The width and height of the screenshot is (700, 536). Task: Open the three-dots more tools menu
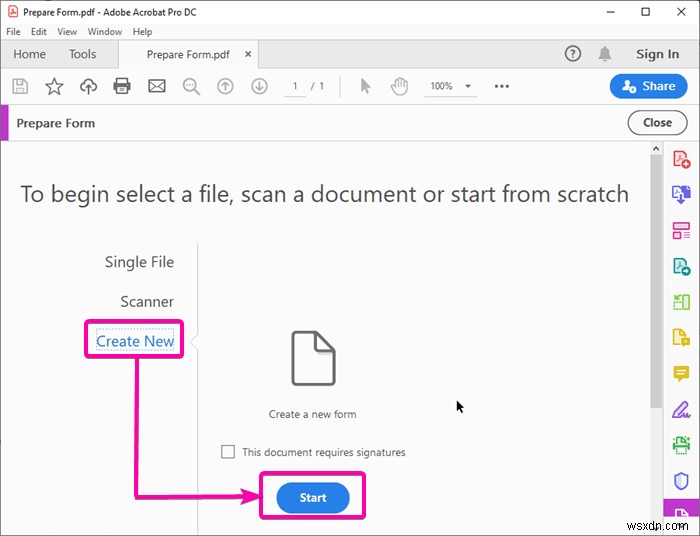502,86
